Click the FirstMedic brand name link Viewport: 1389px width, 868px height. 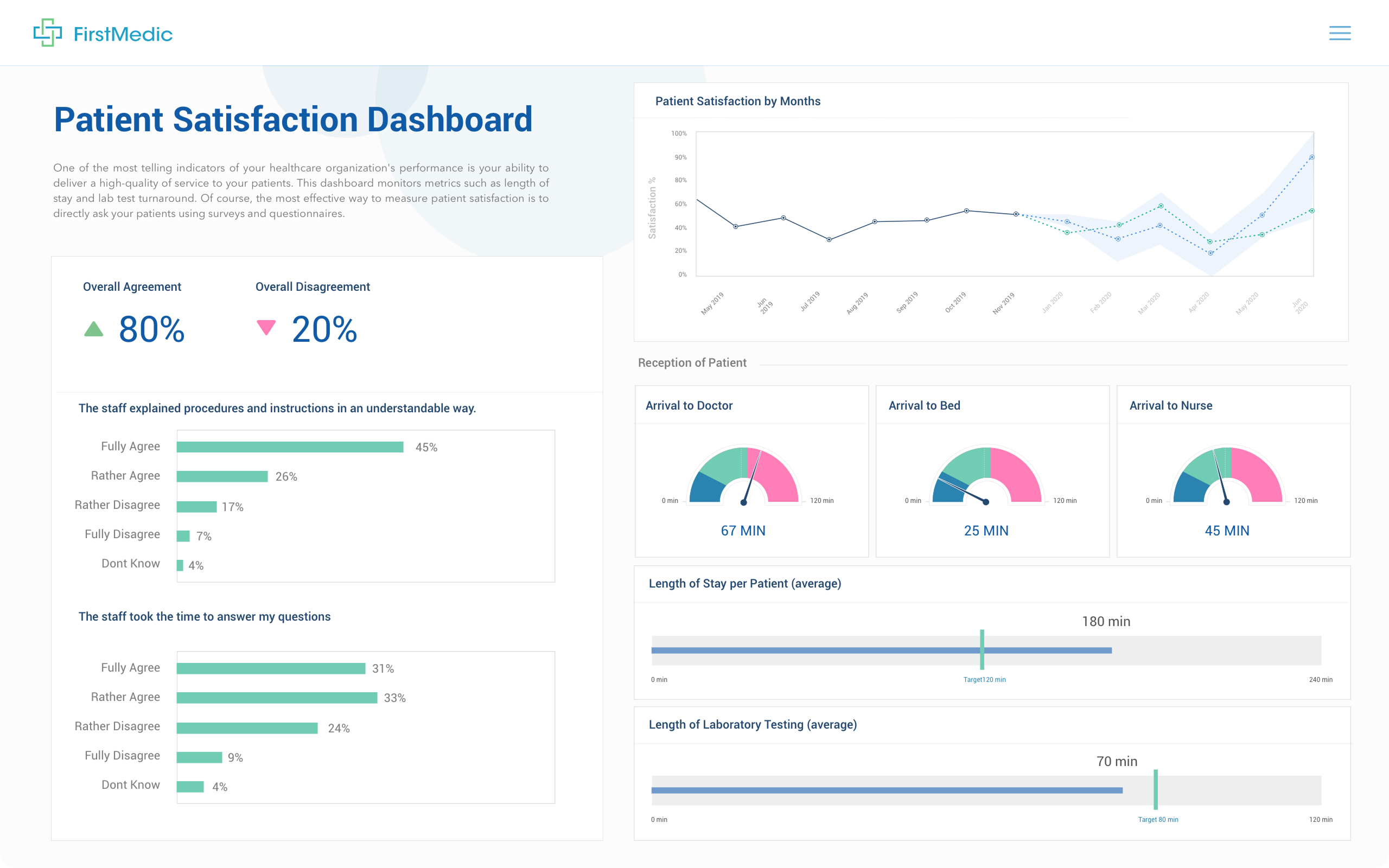[123, 34]
